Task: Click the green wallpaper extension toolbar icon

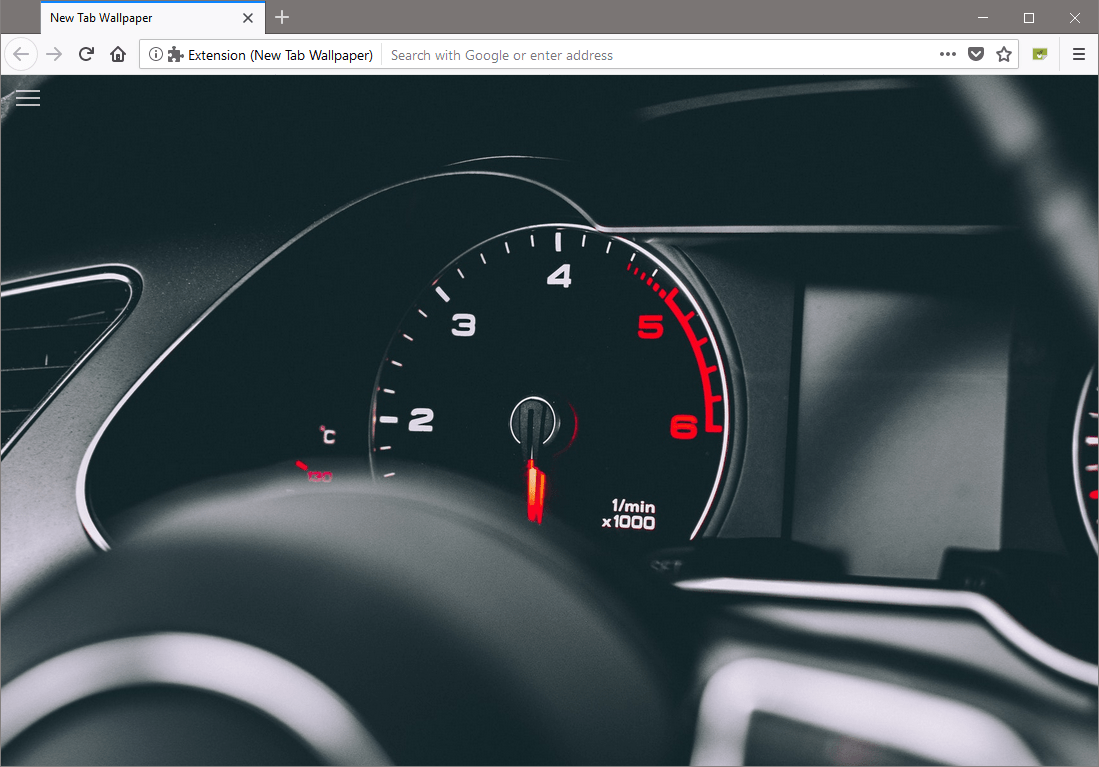Action: tap(1039, 54)
